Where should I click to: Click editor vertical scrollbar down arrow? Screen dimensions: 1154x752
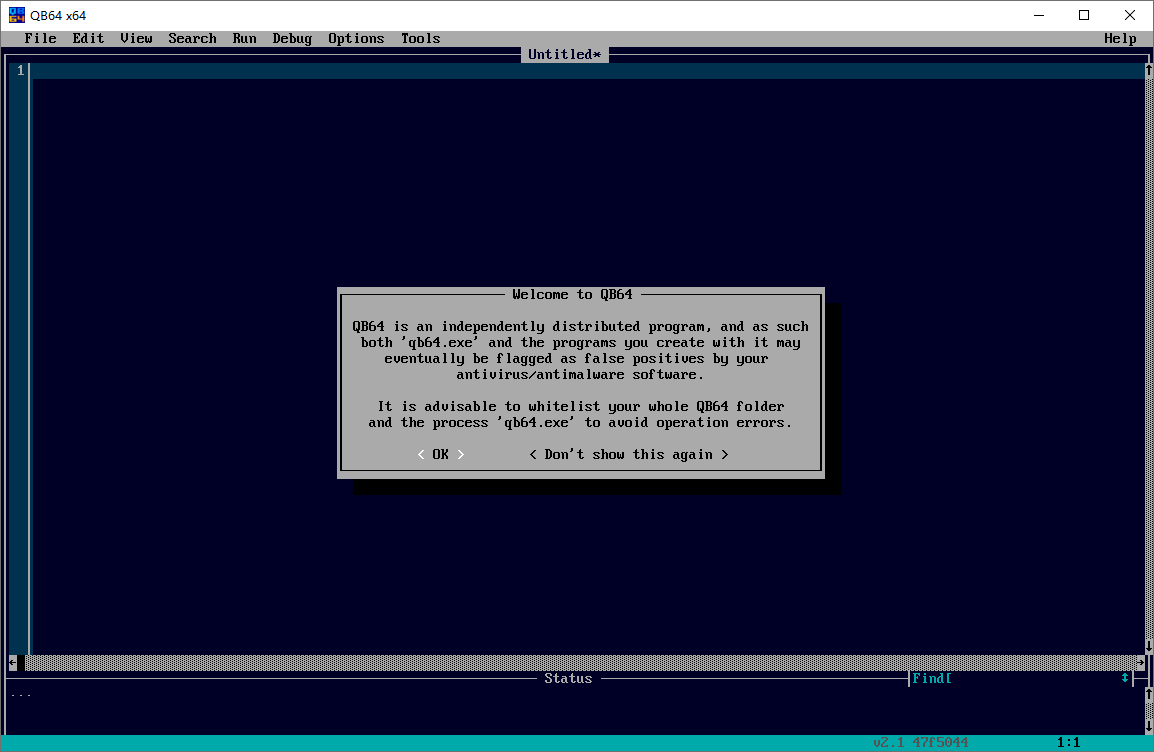[x=1148, y=646]
